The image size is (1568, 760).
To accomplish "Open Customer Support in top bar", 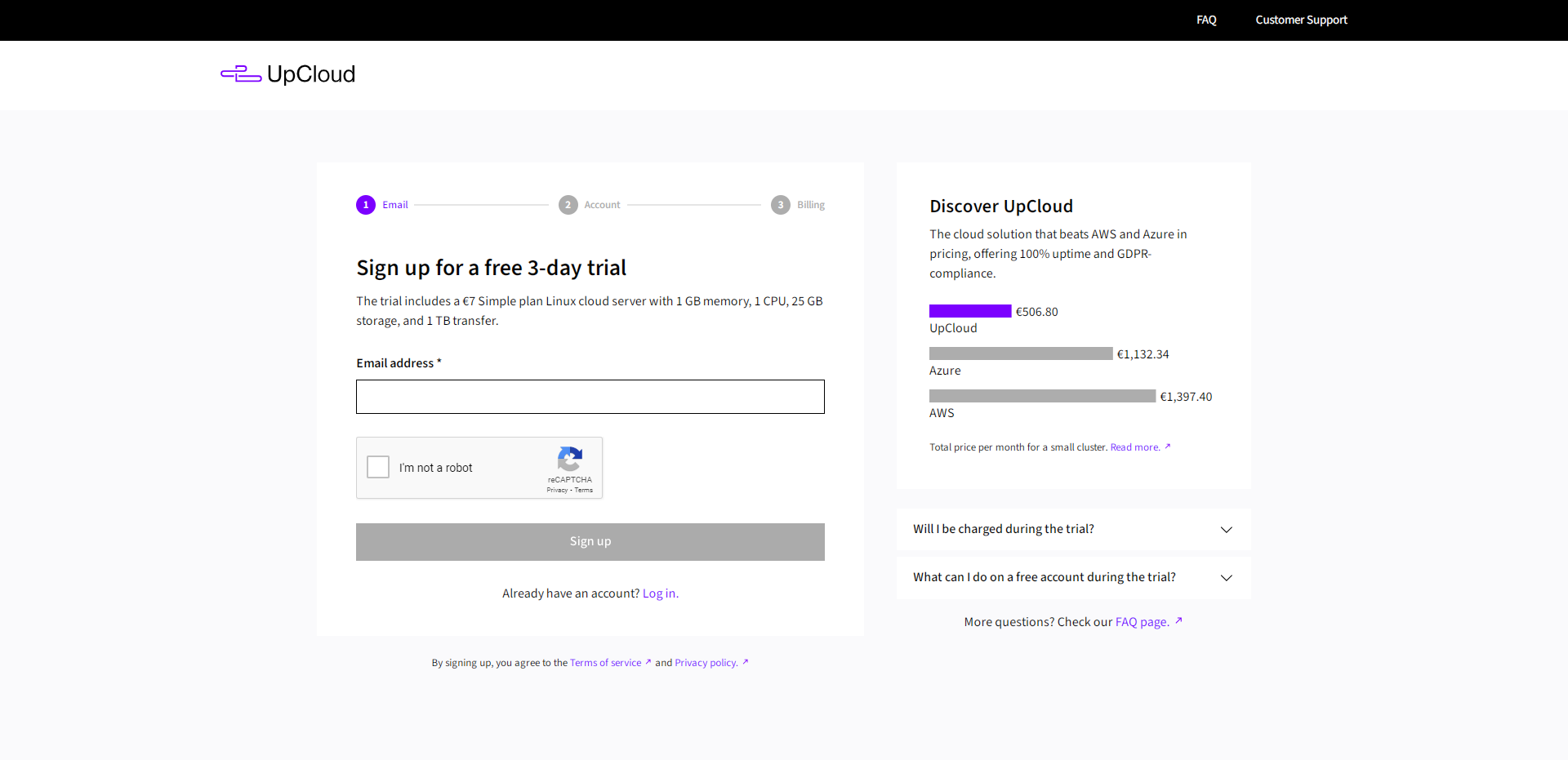I will point(1301,20).
